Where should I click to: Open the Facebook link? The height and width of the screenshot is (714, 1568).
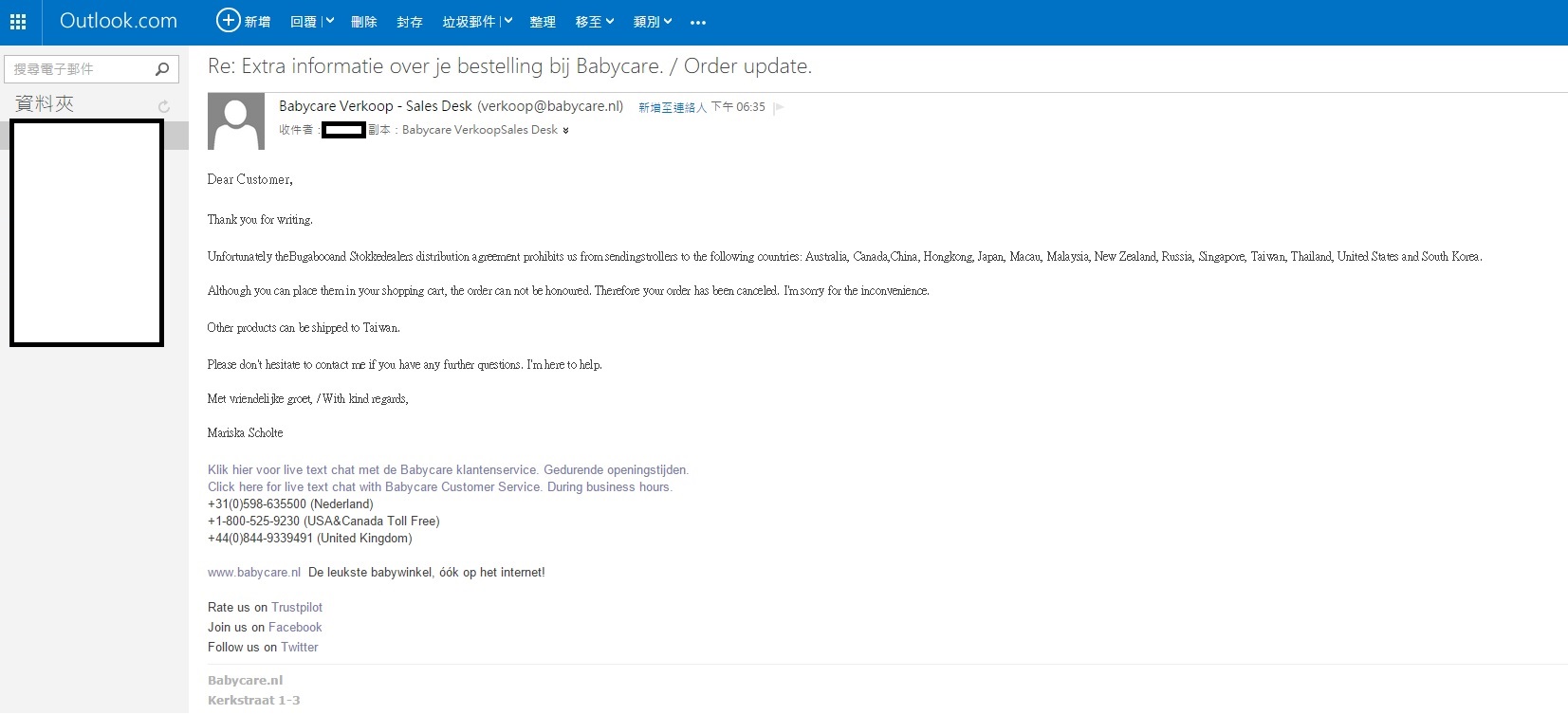point(295,627)
